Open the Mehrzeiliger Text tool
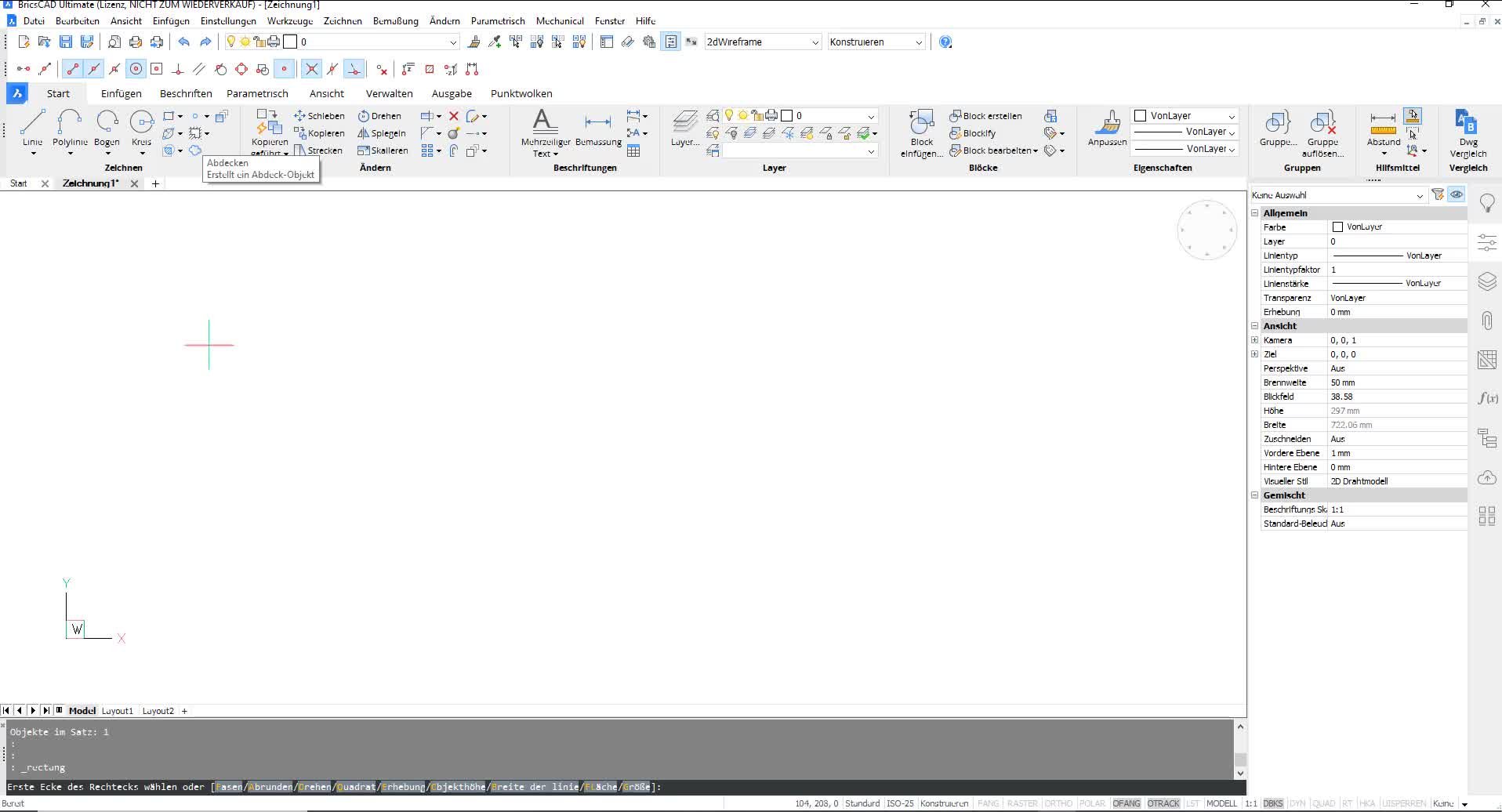Screen dimensions: 1502x812 pos(546,132)
